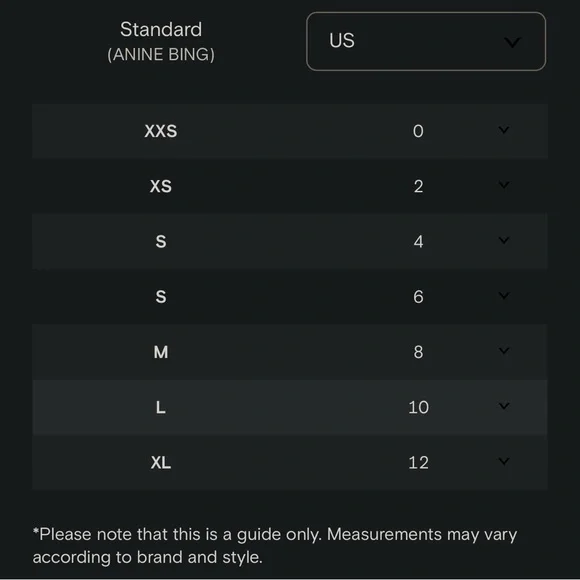Expand the chevron beside size 6
Viewport: 580px width, 580px height.
(503, 295)
